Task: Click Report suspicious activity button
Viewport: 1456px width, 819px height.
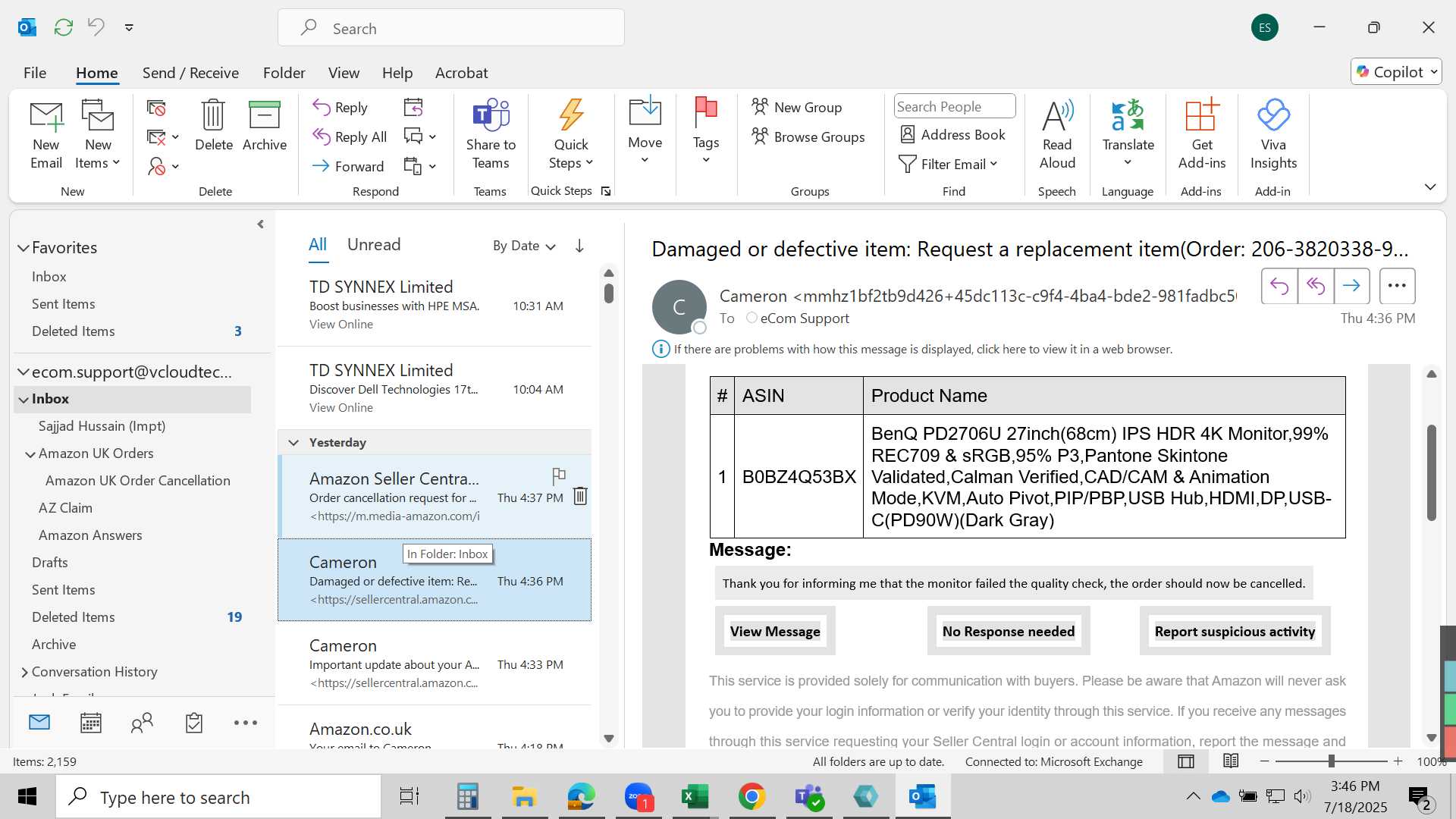Action: click(x=1235, y=631)
